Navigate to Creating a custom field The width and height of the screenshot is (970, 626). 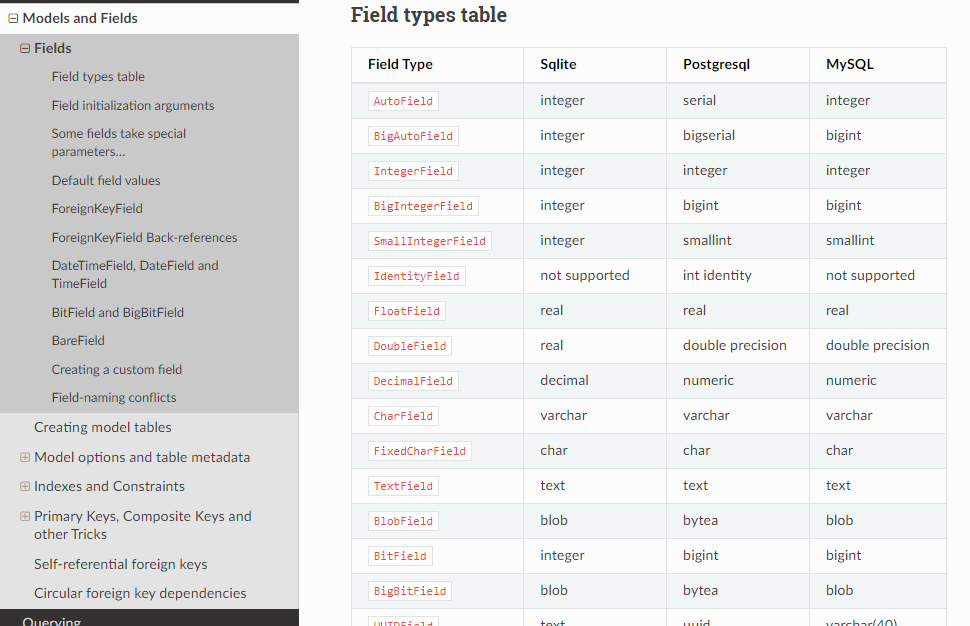pyautogui.click(x=117, y=369)
